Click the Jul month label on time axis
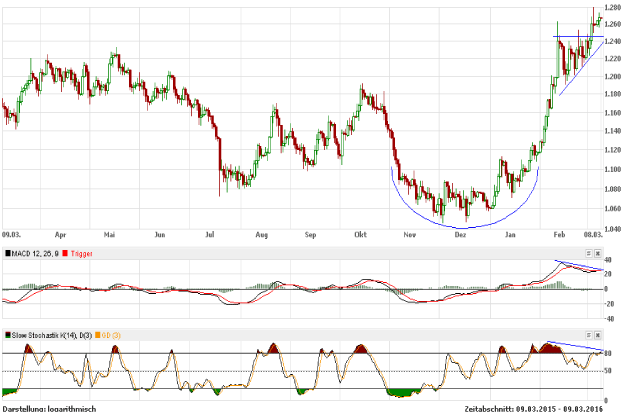 pyautogui.click(x=210, y=236)
